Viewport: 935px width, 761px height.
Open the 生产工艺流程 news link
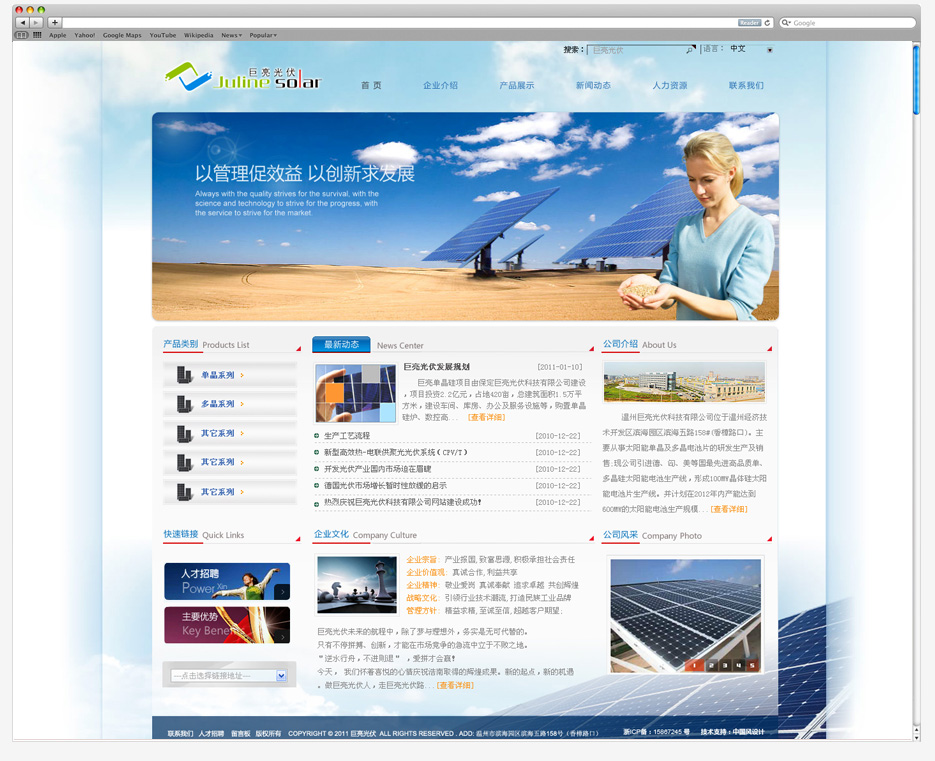point(347,436)
